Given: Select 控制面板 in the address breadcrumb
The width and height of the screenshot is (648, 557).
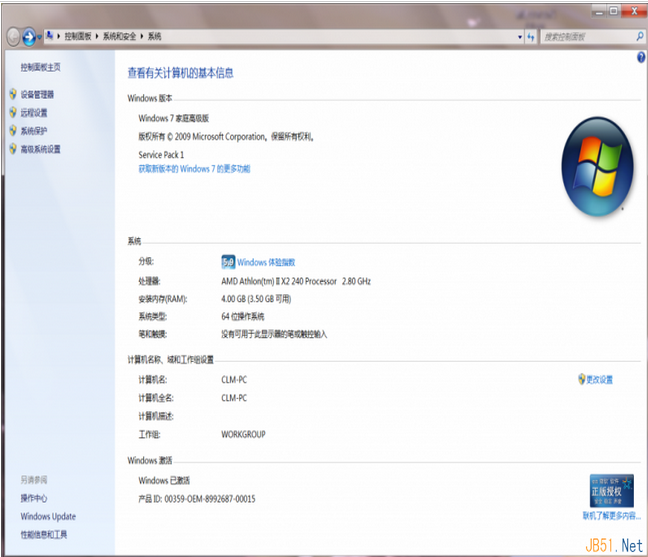Looking at the screenshot, I should [x=78, y=36].
